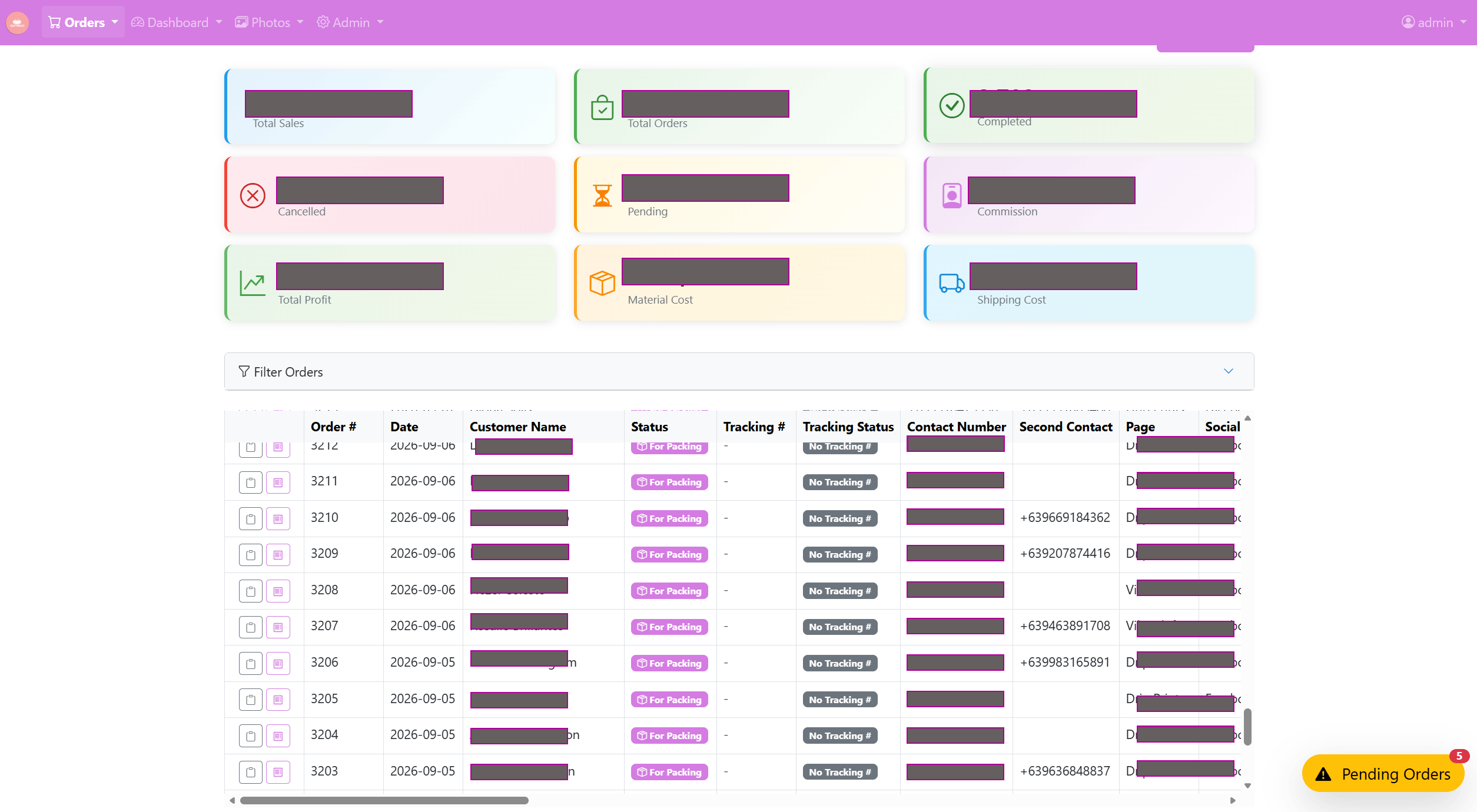Click the Cancelled red X icon

(253, 195)
